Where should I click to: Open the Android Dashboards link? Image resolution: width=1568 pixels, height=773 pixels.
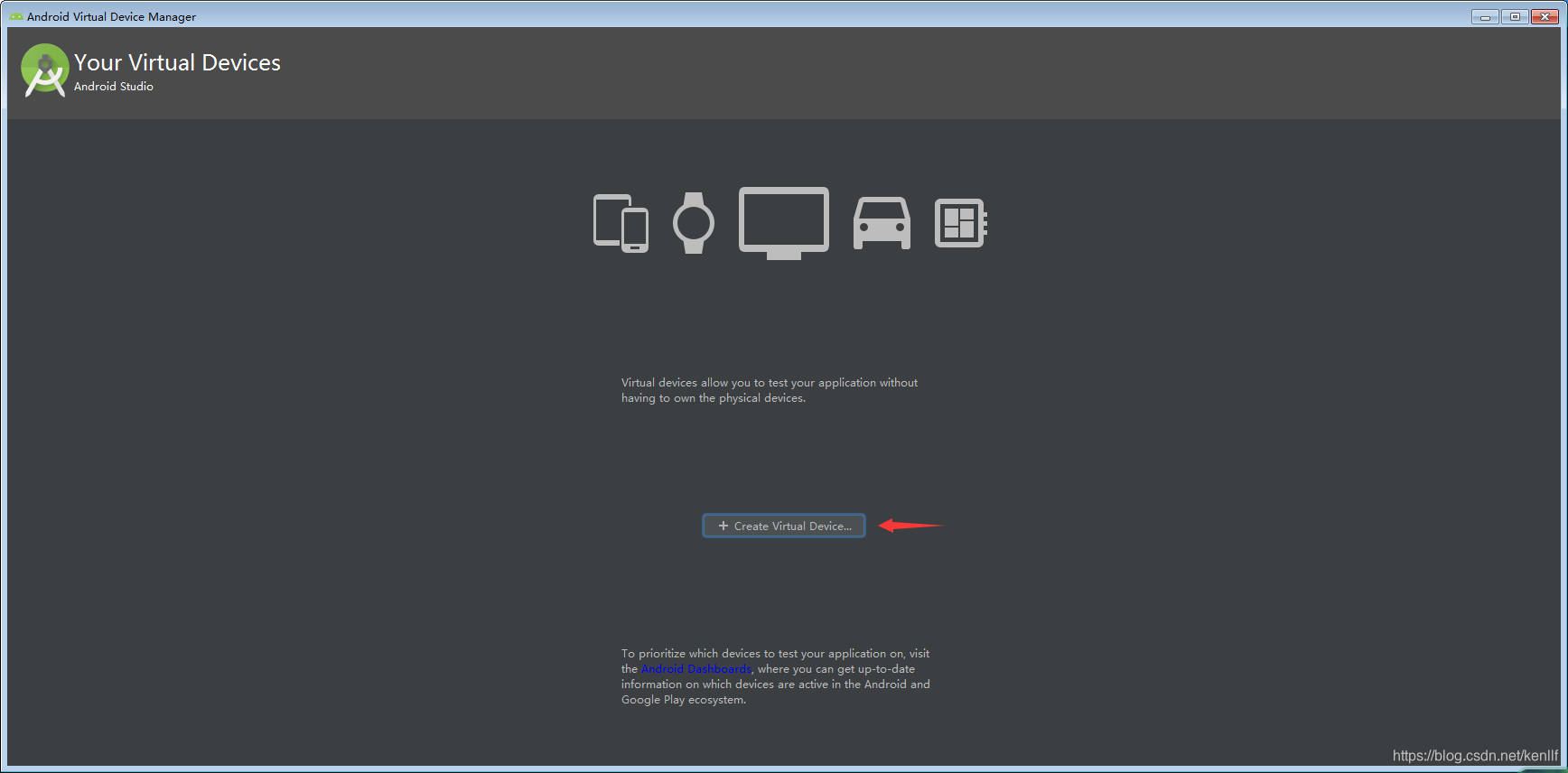(x=696, y=669)
